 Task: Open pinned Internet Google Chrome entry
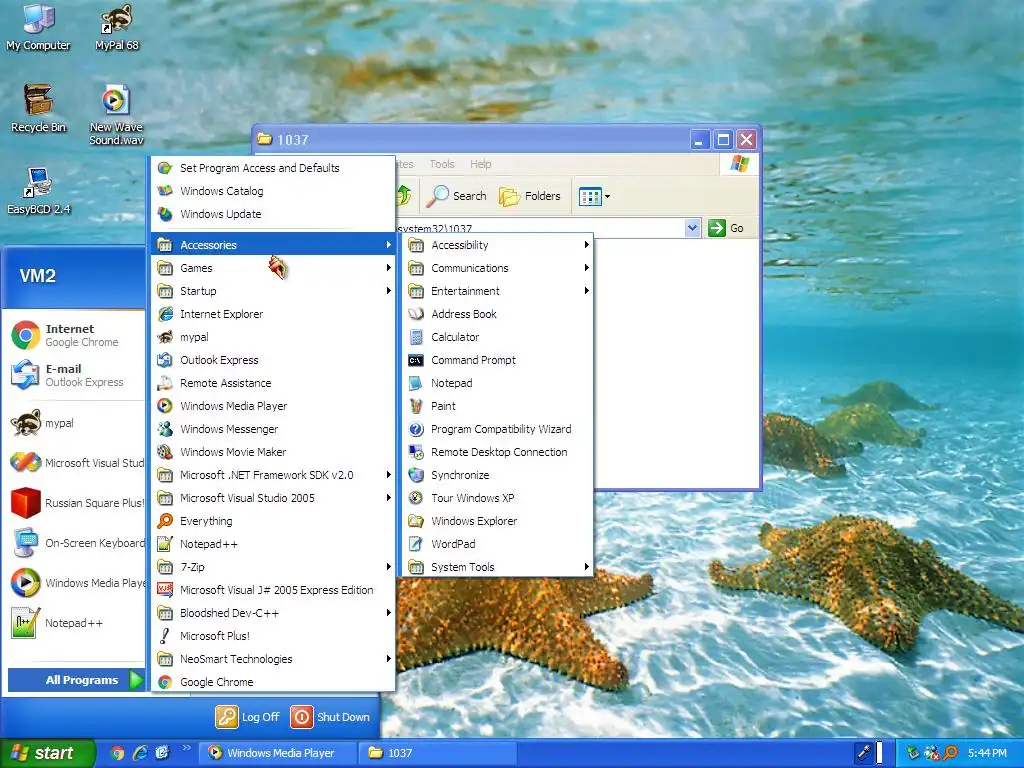[x=74, y=335]
